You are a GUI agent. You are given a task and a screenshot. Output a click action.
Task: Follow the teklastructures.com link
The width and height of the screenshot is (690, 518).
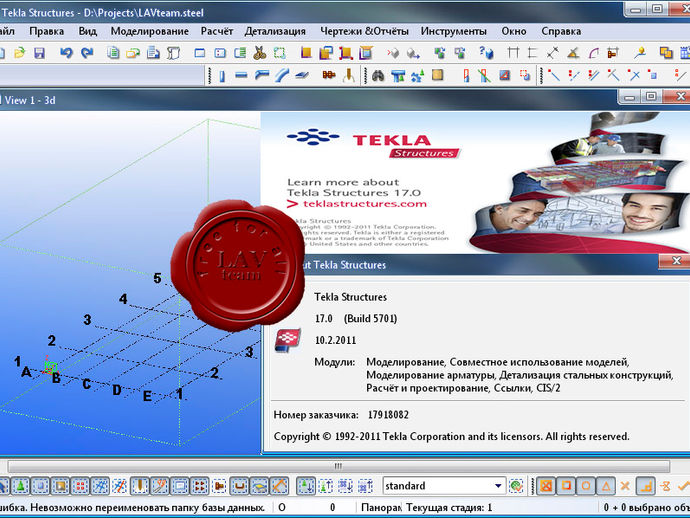tap(365, 204)
